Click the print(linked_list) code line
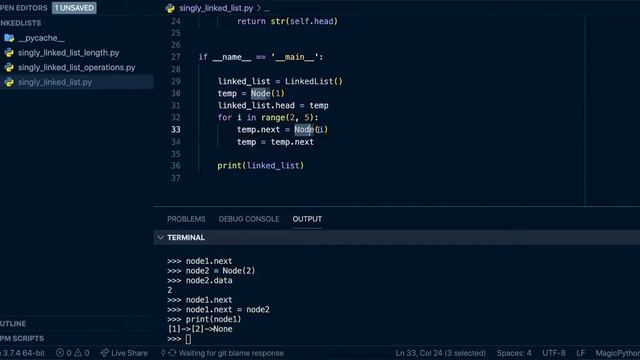The height and width of the screenshot is (360, 640). point(260,166)
